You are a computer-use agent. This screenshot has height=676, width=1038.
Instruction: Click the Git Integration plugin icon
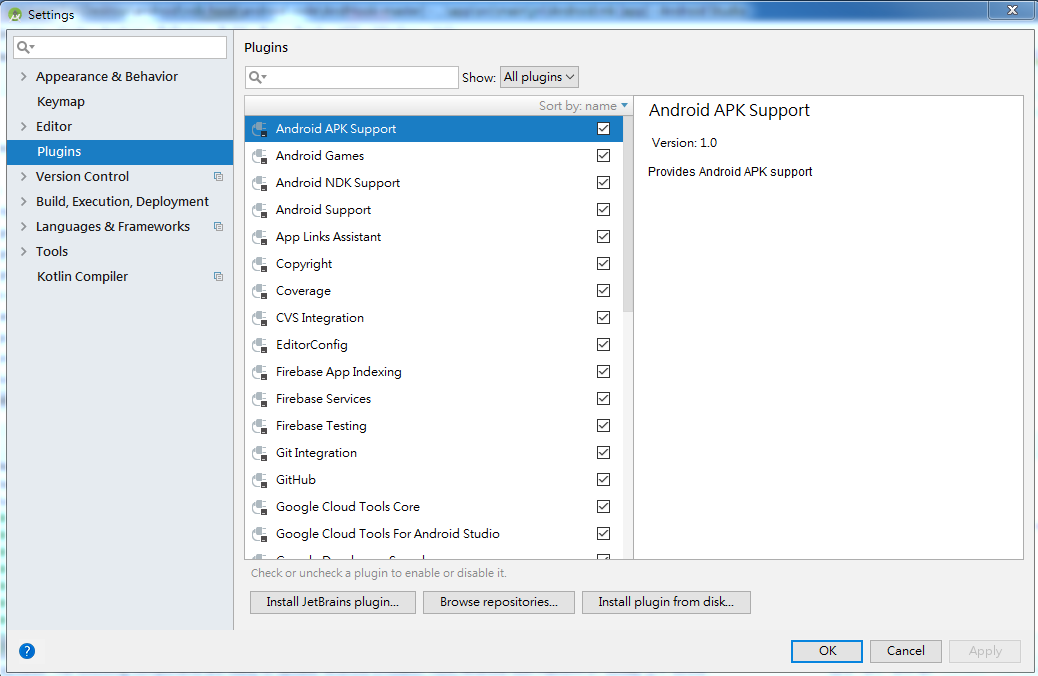[x=260, y=454]
